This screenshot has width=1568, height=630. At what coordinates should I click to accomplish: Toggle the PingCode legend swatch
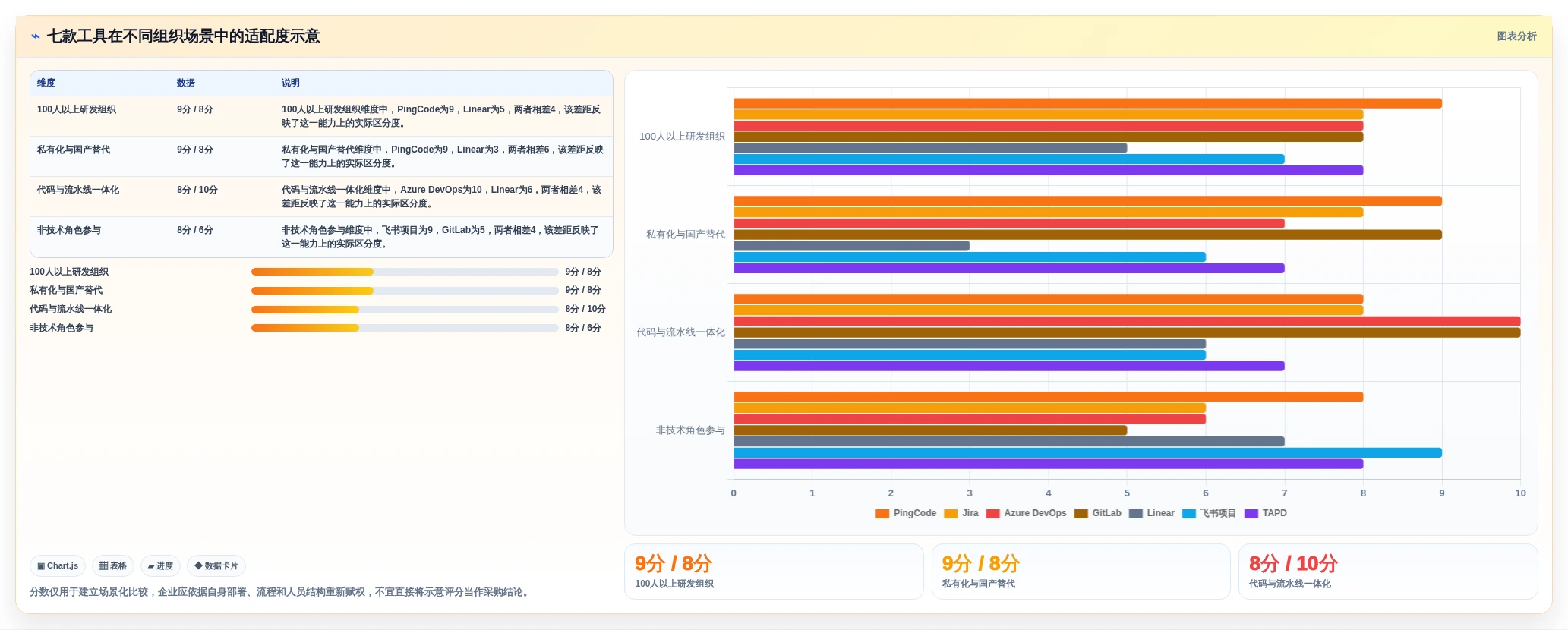click(882, 514)
